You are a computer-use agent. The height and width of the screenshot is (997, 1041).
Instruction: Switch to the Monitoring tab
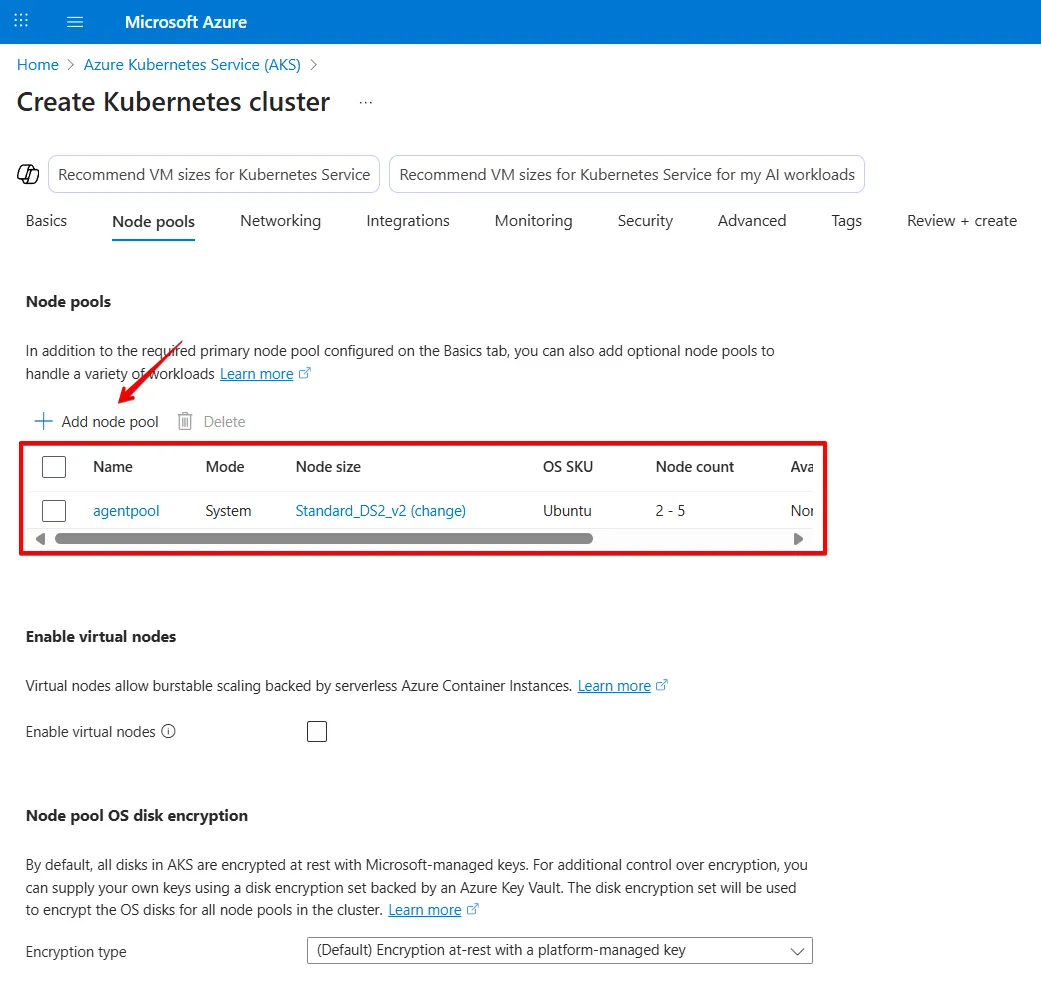pos(534,221)
